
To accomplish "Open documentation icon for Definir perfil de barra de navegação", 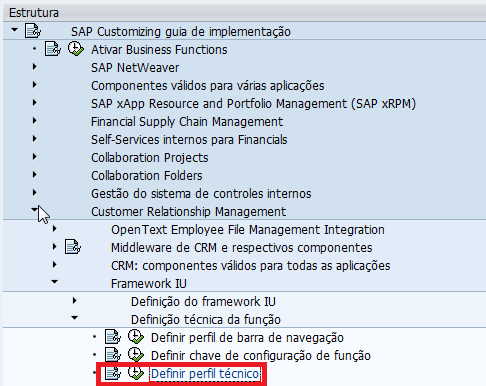I will 113,337.
